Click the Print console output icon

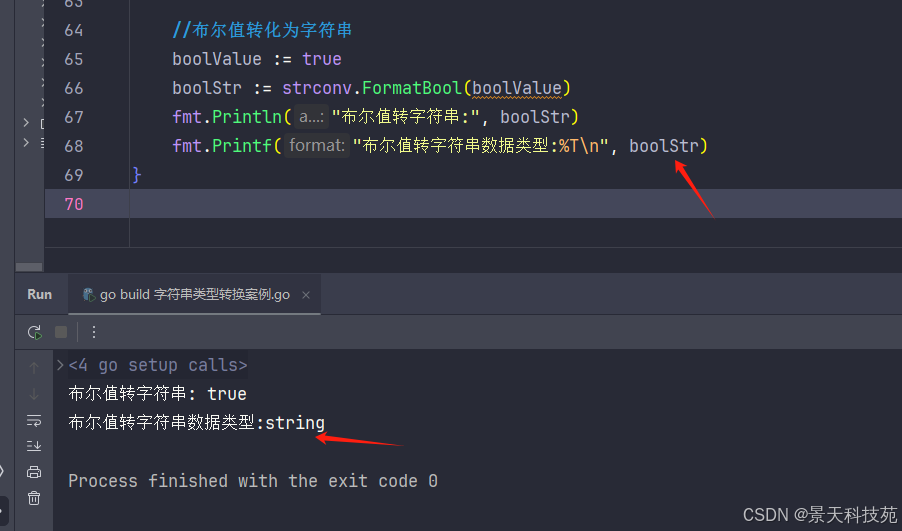34,472
